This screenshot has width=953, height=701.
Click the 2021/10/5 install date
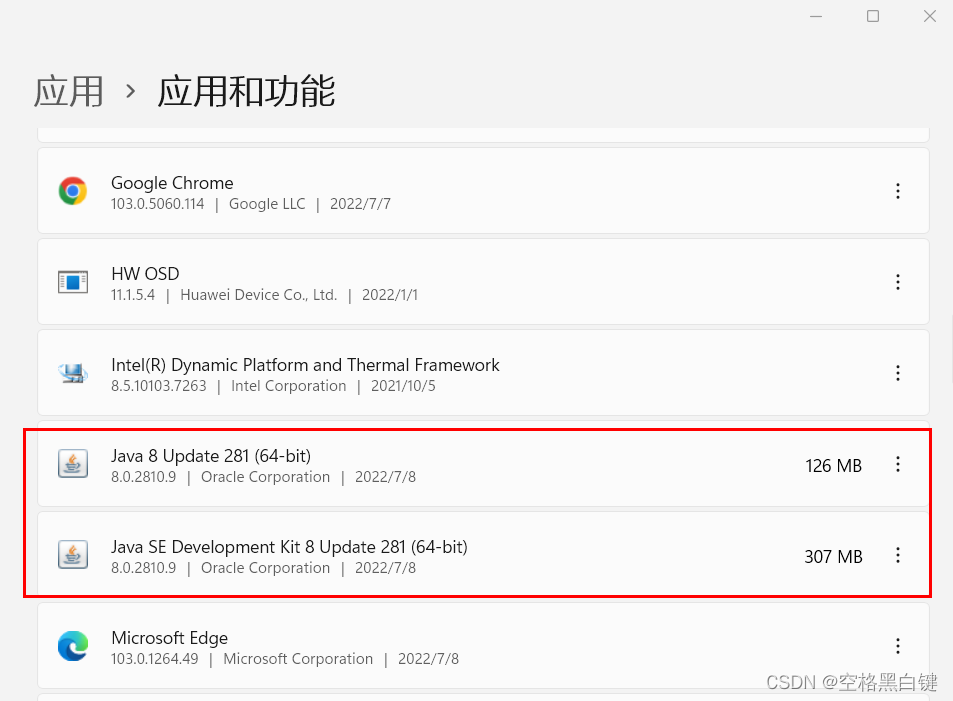tap(403, 386)
